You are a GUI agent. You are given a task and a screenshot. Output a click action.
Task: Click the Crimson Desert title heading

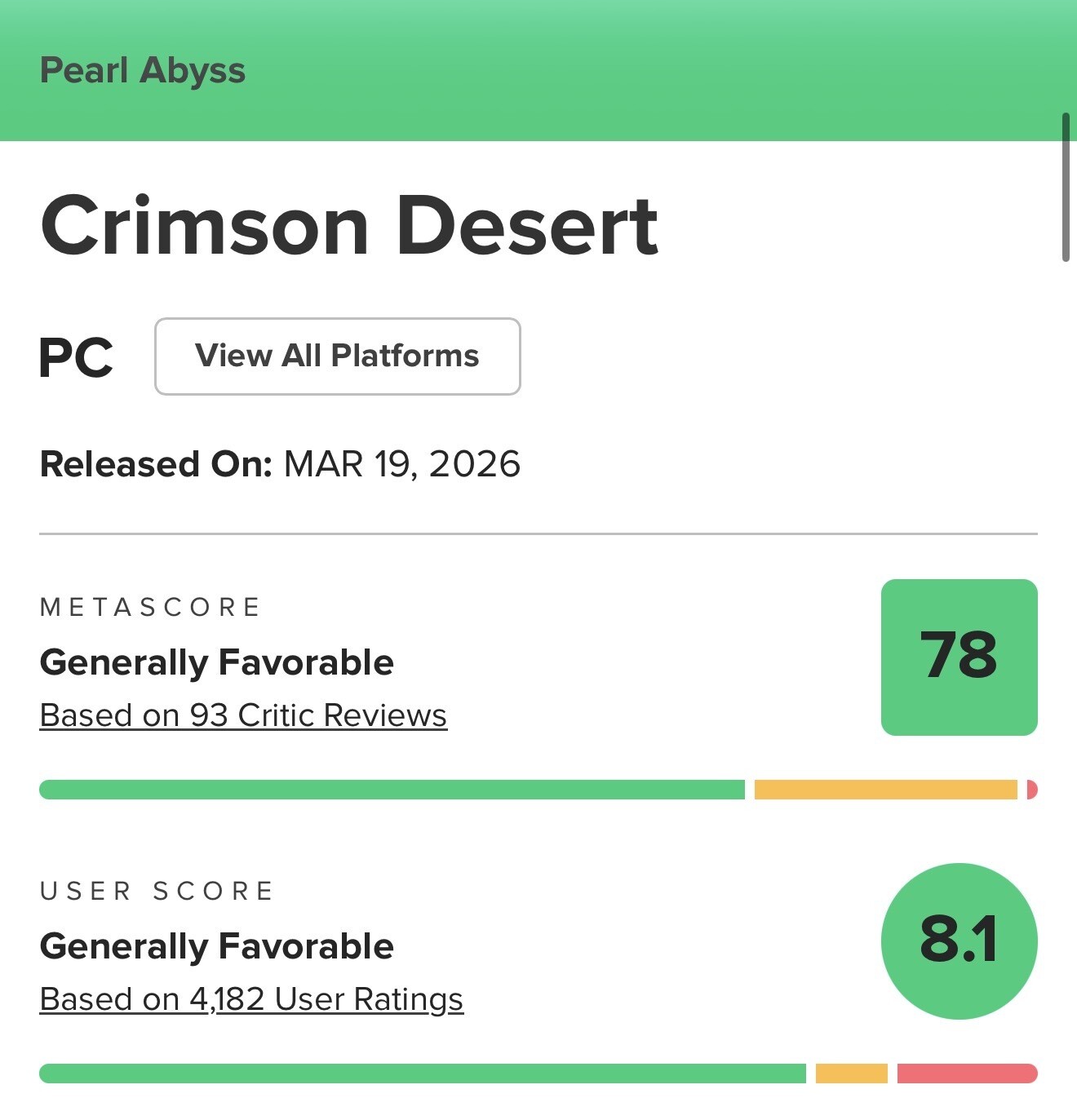click(x=349, y=226)
